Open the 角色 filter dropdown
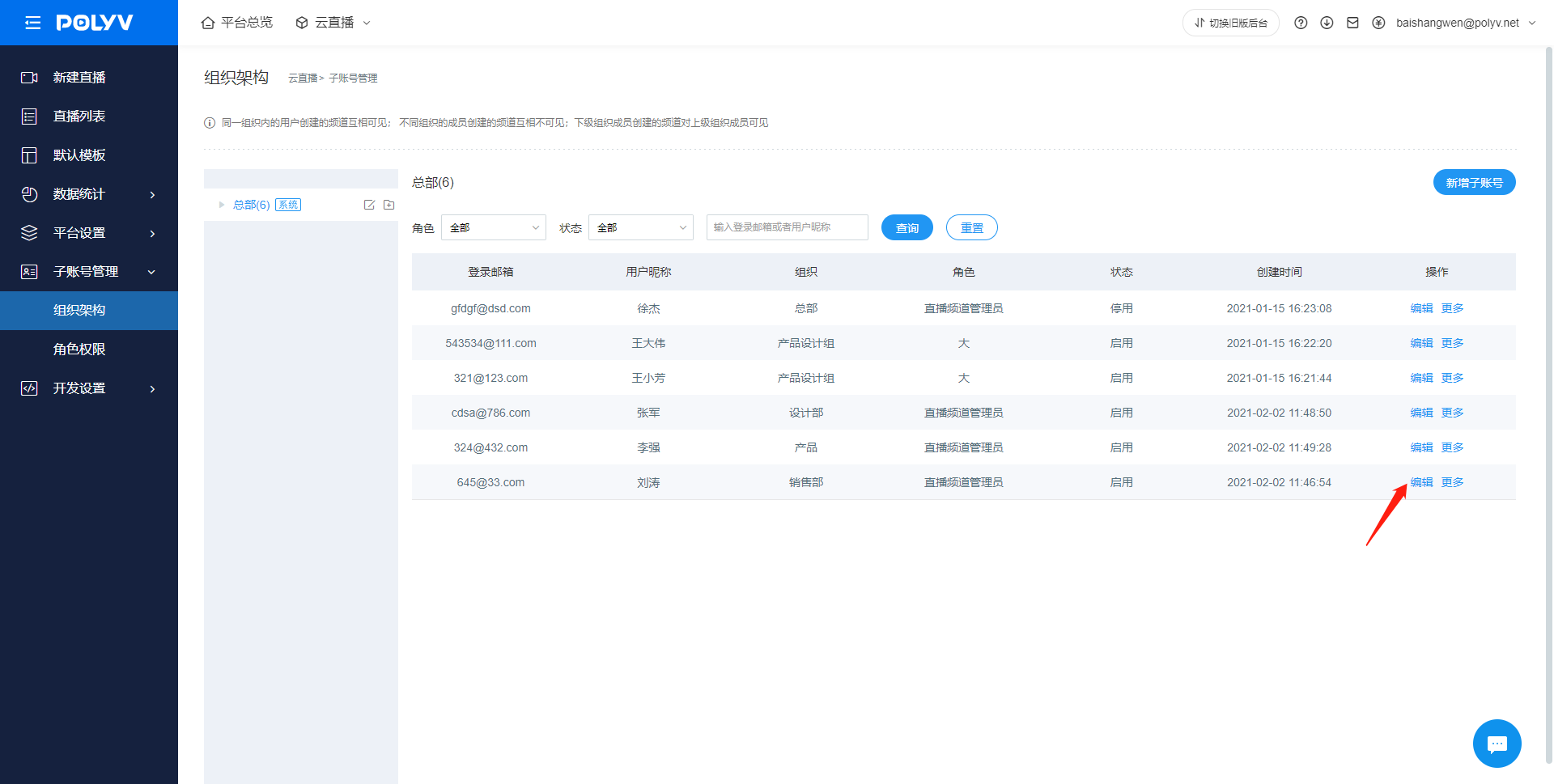Image resolution: width=1554 pixels, height=784 pixels. tap(494, 227)
